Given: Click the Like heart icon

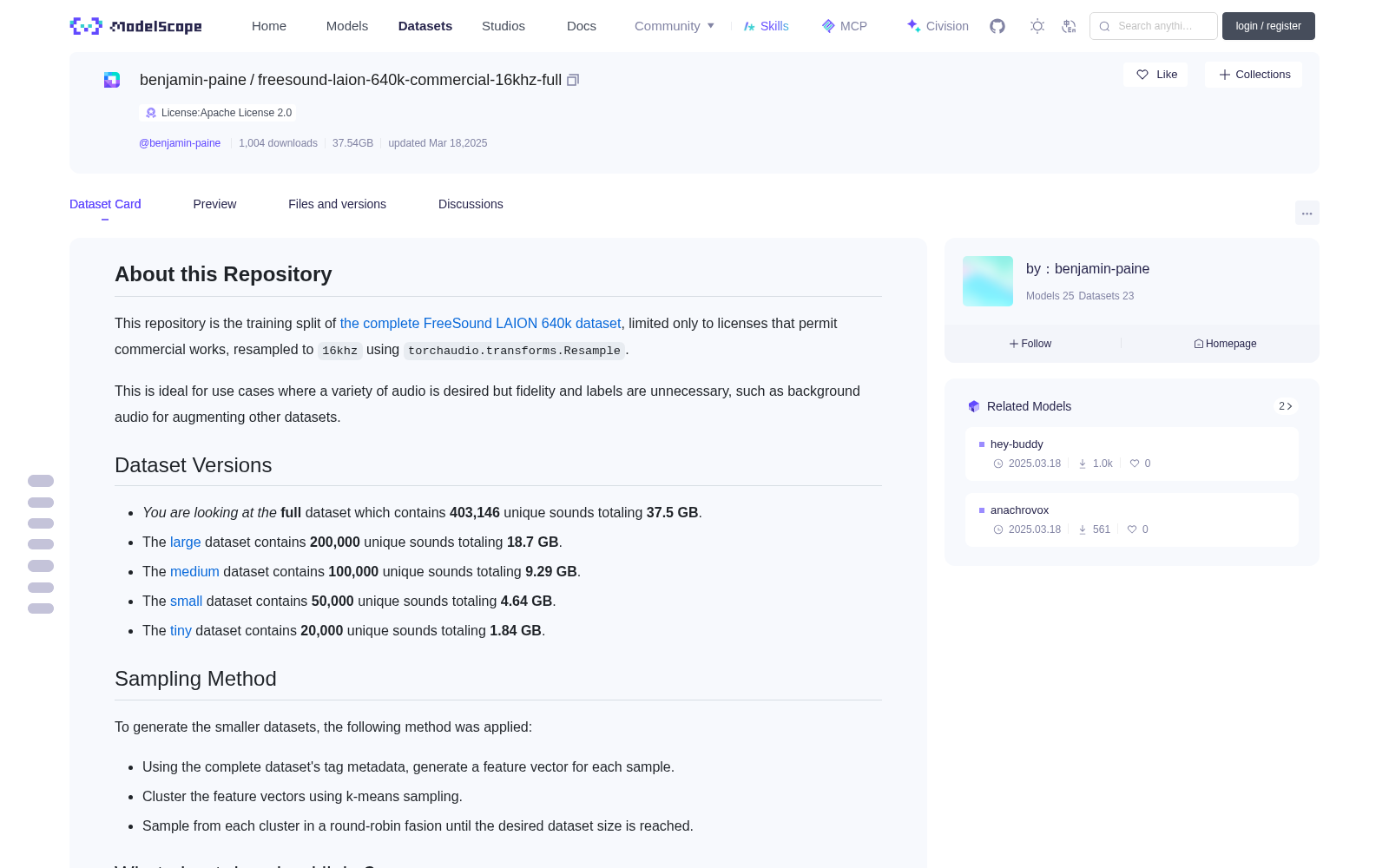Looking at the screenshot, I should pos(1142,75).
